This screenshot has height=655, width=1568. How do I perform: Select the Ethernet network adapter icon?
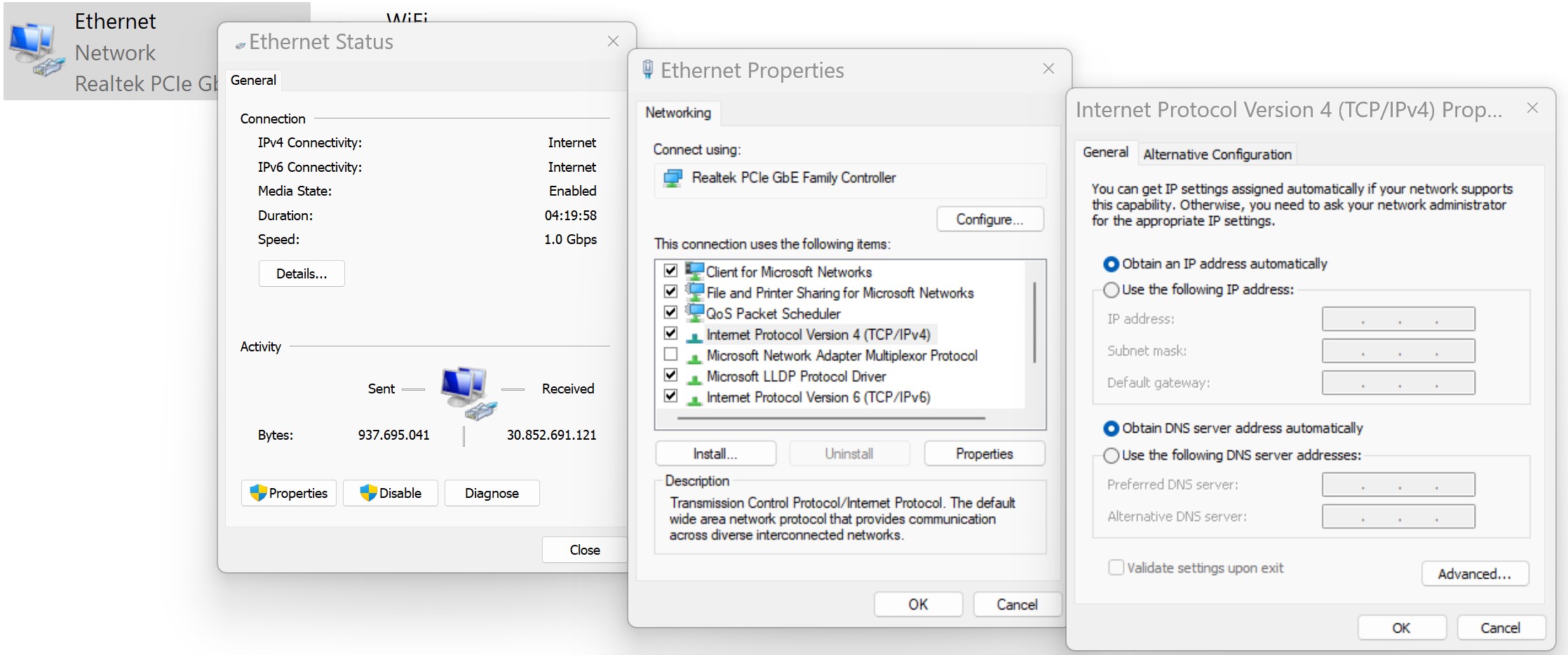coord(36,50)
